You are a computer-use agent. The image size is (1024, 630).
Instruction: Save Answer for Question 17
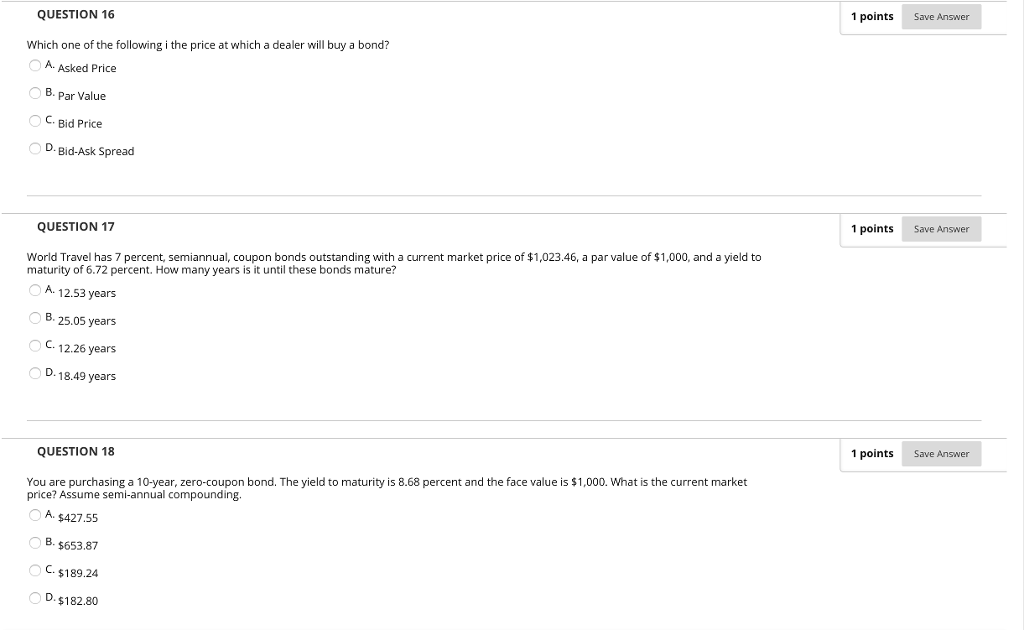tap(940, 229)
